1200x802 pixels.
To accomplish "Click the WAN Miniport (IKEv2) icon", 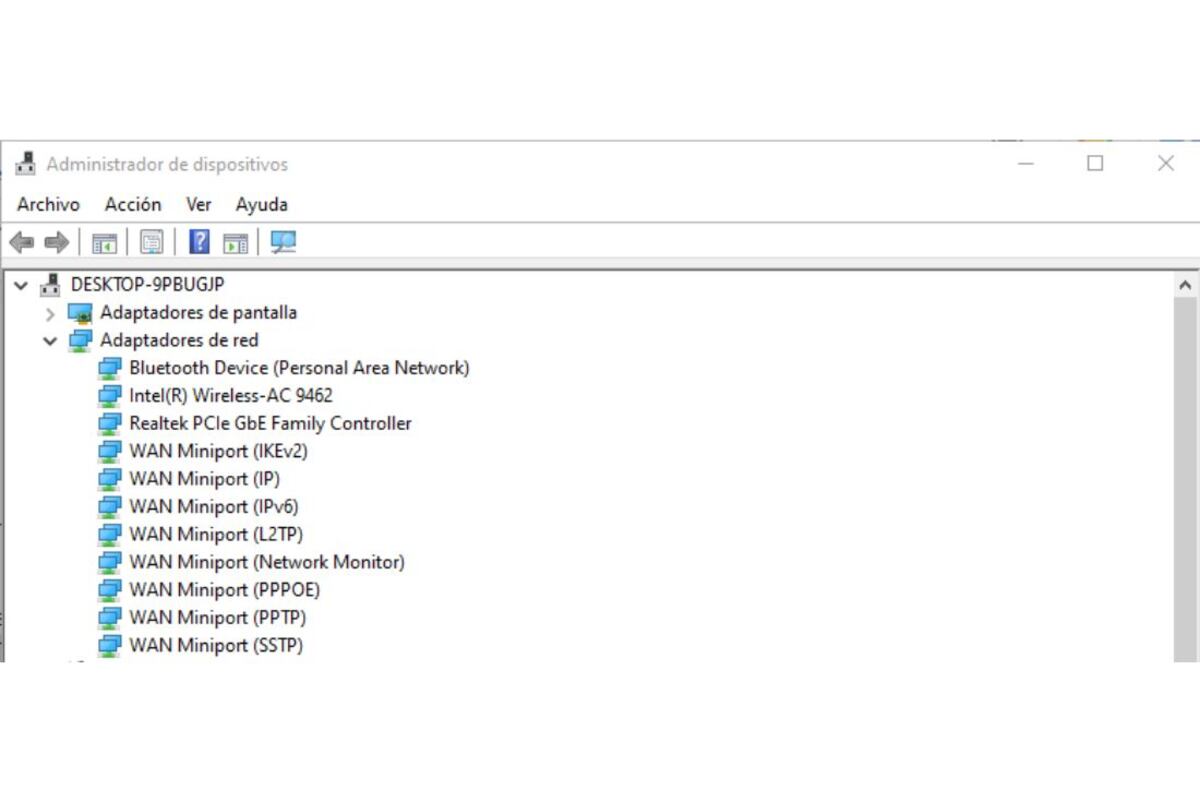I will pyautogui.click(x=110, y=451).
